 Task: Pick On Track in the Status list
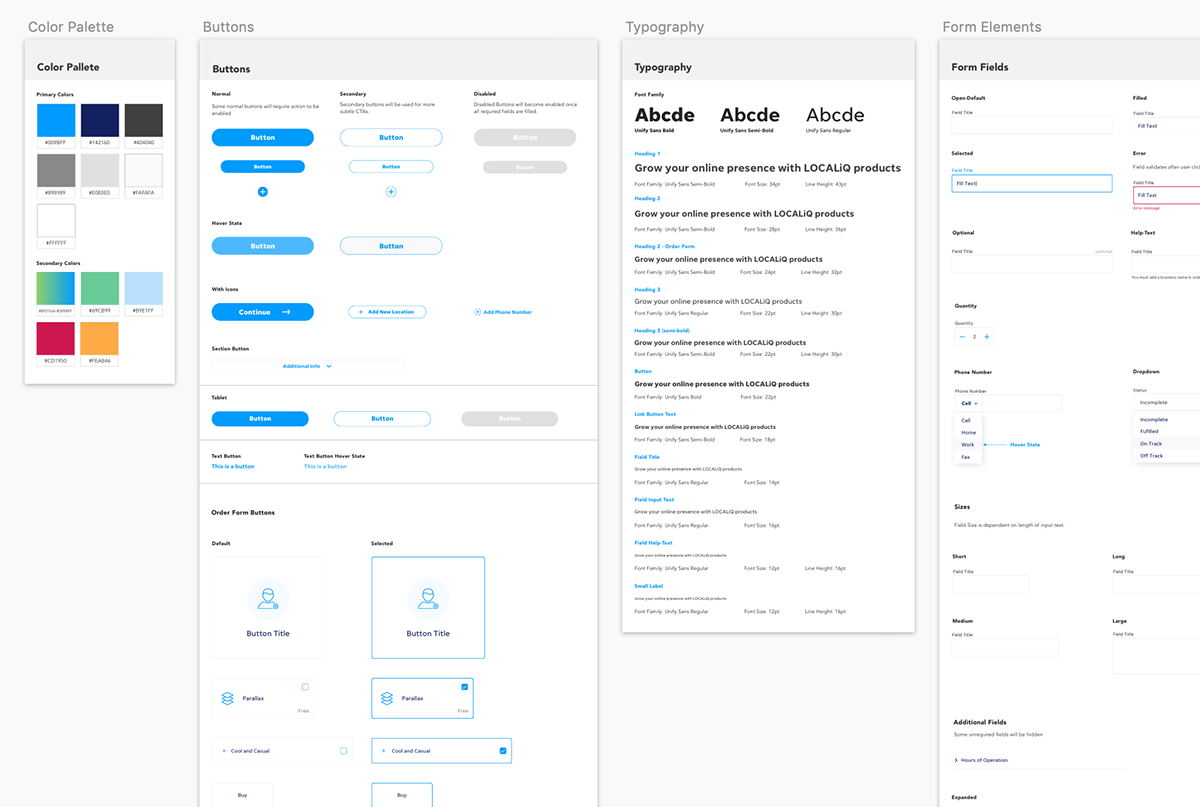[1166, 444]
